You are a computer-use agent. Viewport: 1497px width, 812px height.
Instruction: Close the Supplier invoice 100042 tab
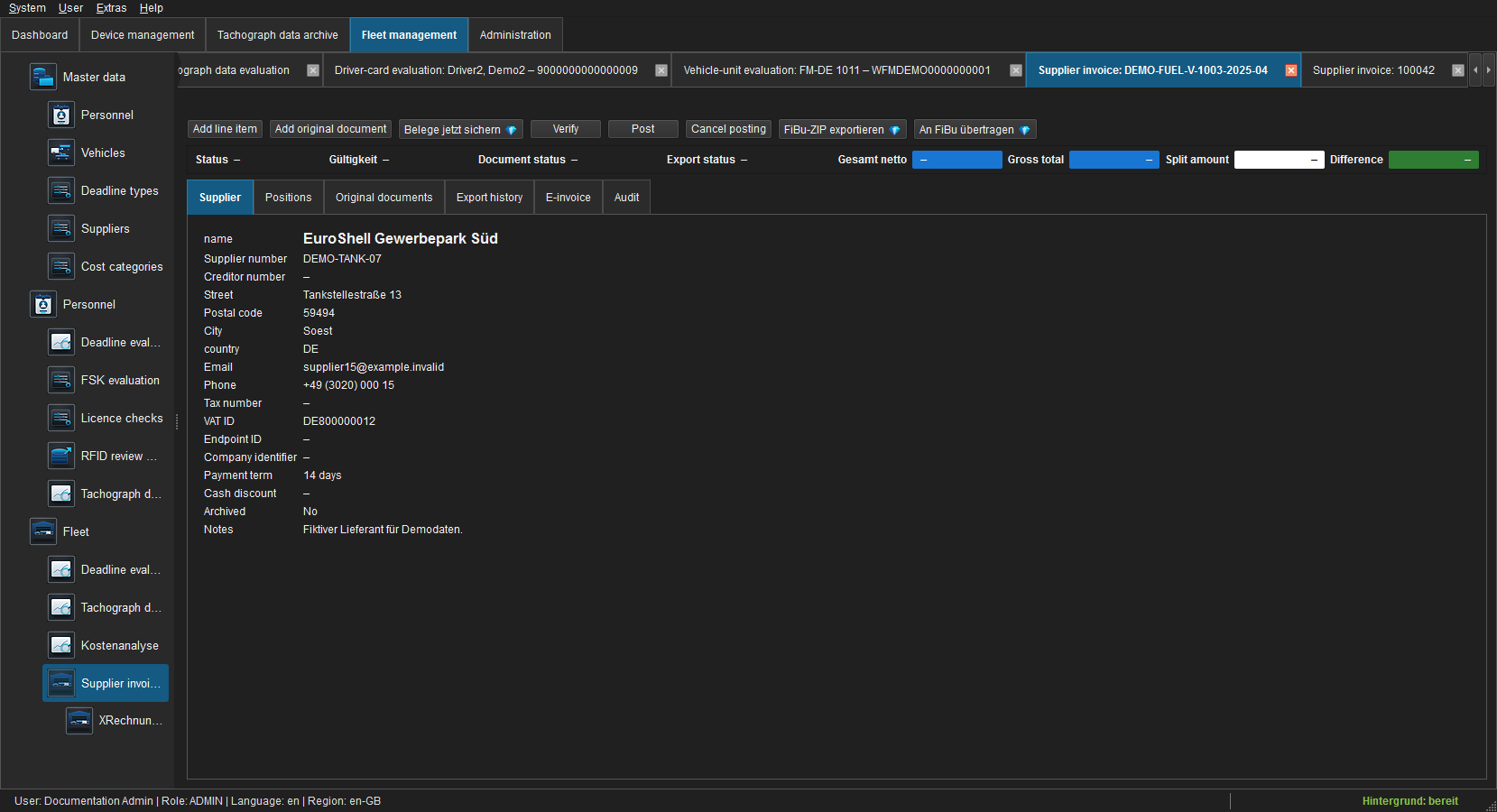click(1458, 70)
